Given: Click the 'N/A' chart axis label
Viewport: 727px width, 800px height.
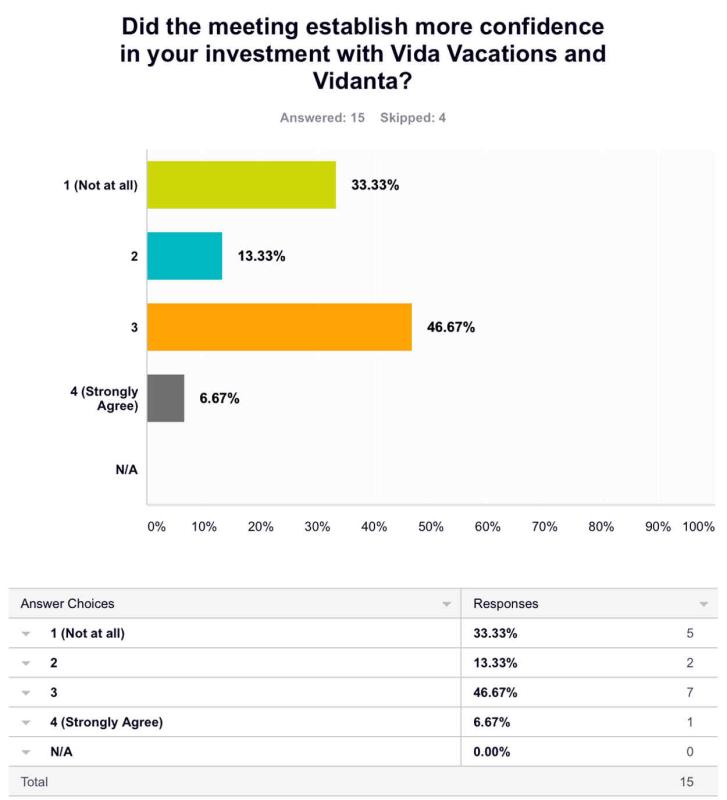Looking at the screenshot, I should 125,468.
